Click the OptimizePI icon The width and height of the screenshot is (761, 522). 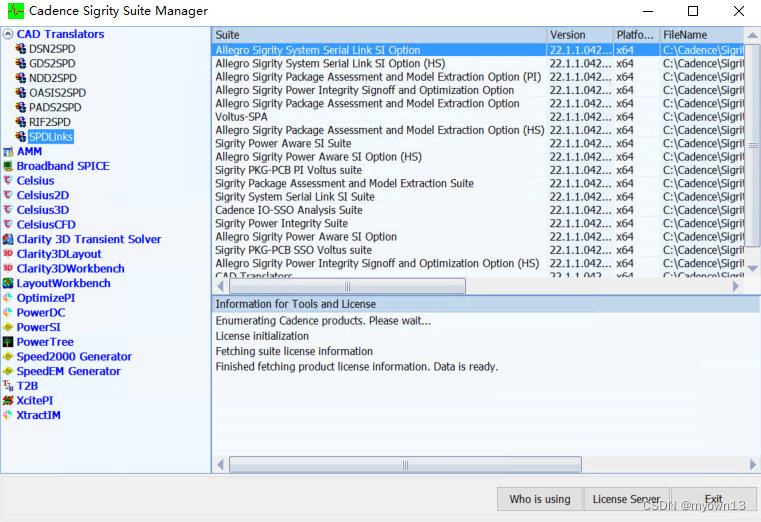(8, 298)
